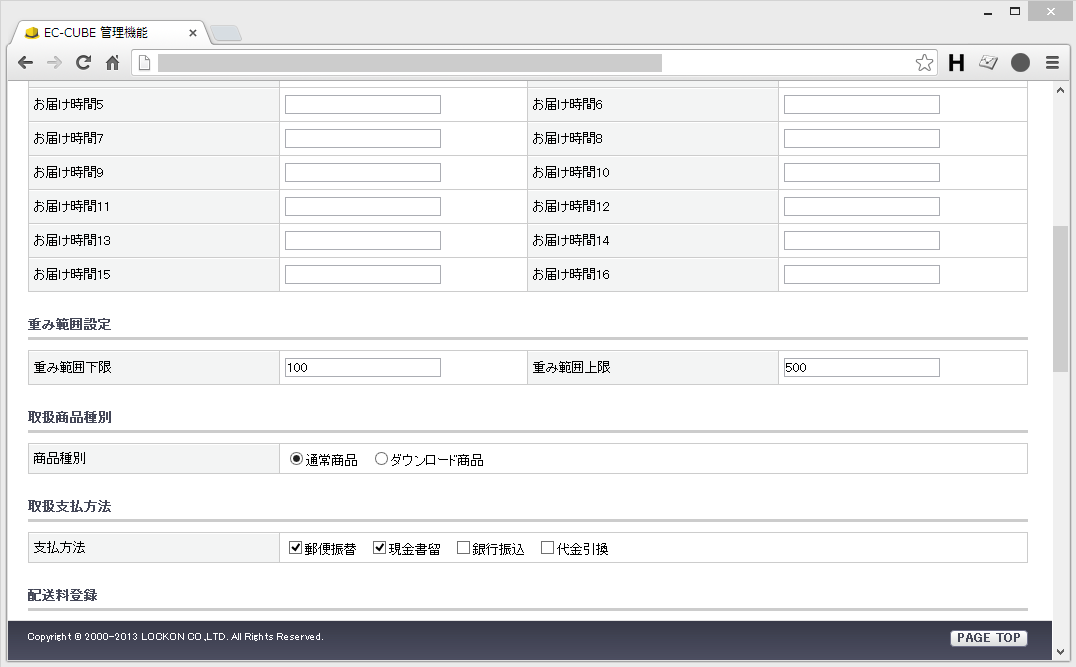Check 銀行振込 payment checkbox
The height and width of the screenshot is (667, 1076).
[463, 548]
